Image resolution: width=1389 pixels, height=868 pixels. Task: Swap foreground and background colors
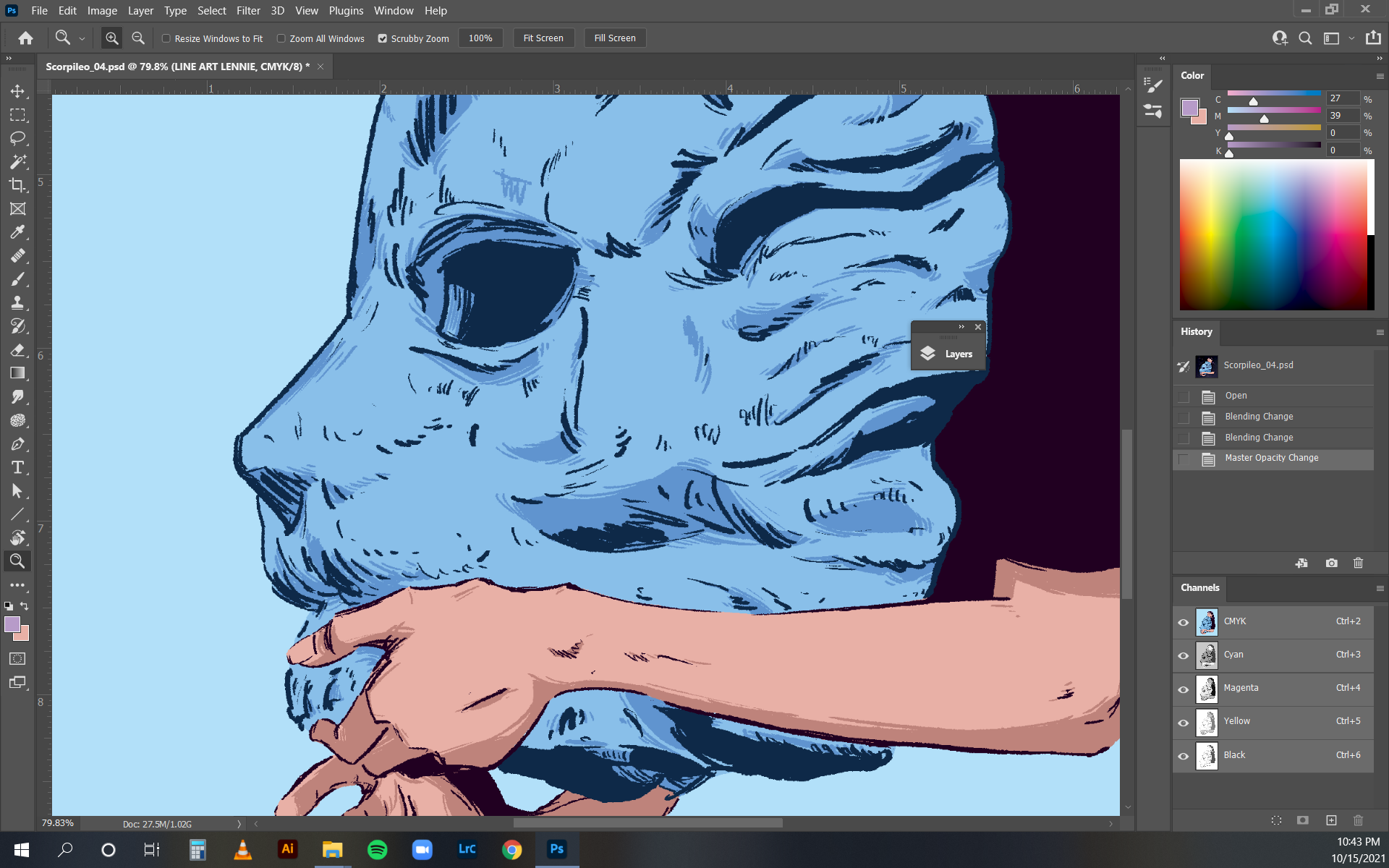25,606
